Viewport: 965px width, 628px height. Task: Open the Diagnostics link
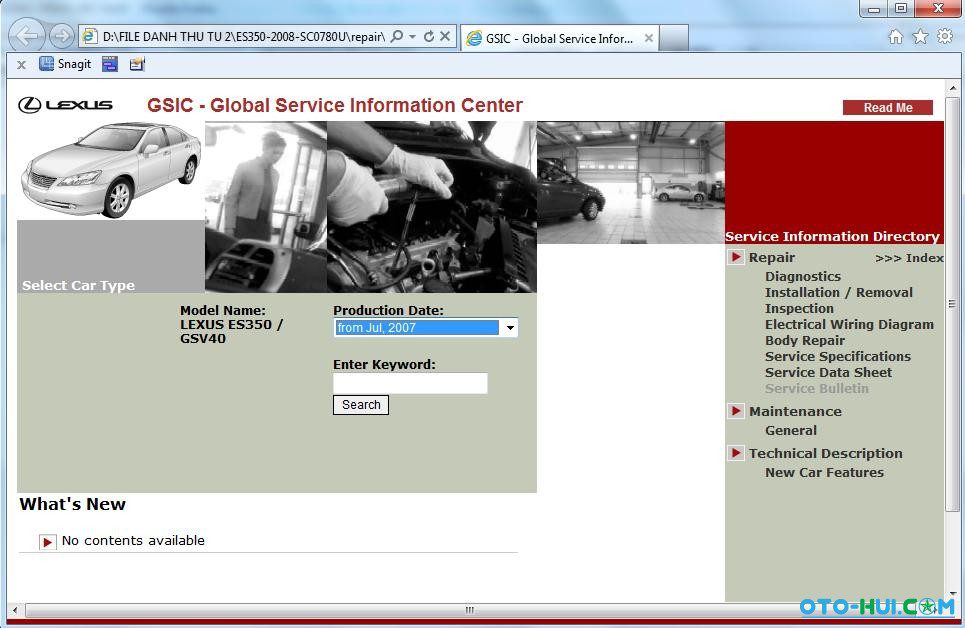coord(803,276)
